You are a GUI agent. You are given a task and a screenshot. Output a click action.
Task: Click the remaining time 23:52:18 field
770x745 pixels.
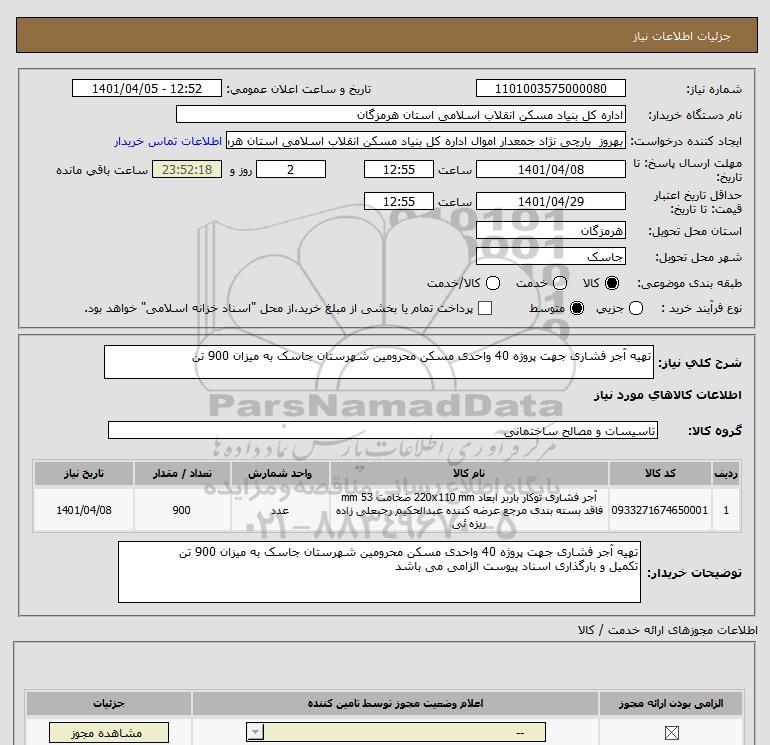(187, 169)
